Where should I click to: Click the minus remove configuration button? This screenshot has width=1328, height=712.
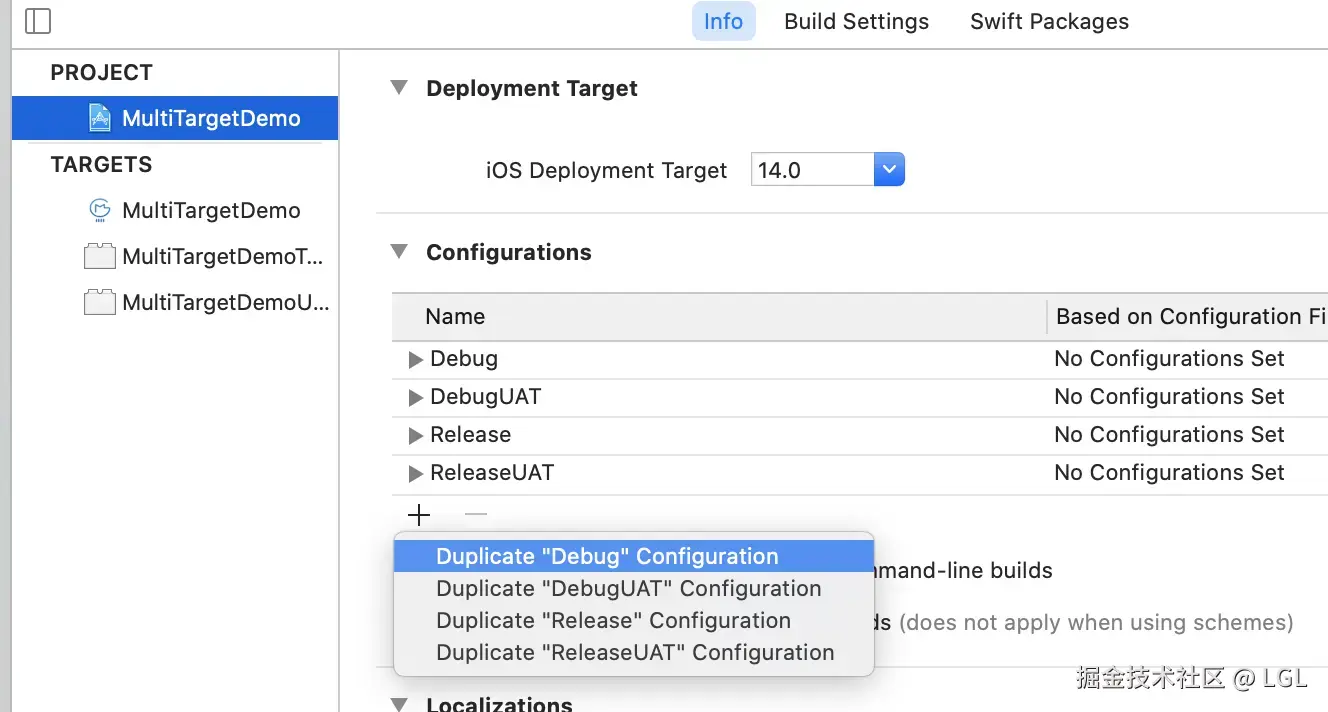[x=476, y=515]
